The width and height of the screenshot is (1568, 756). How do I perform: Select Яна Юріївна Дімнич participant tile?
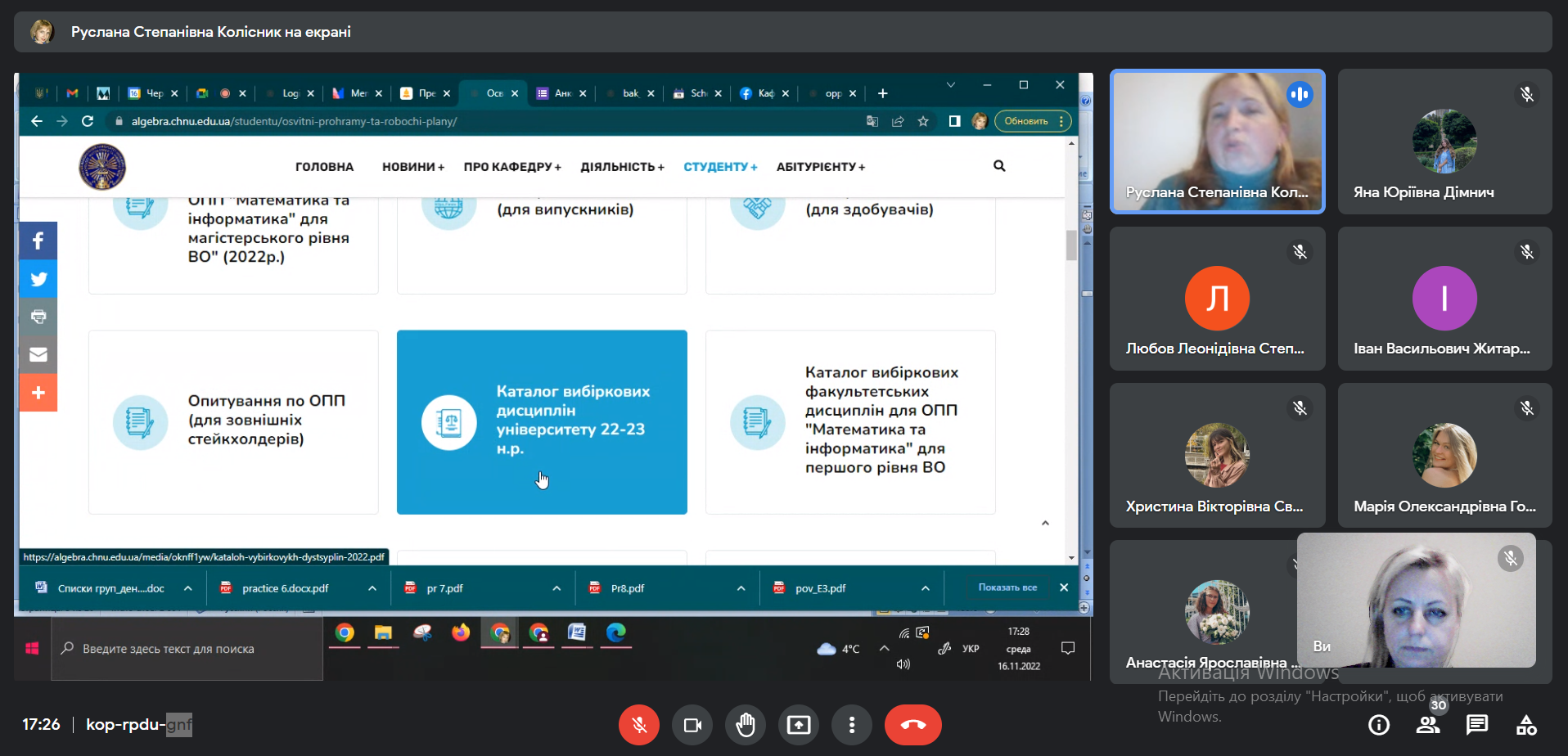click(1445, 142)
